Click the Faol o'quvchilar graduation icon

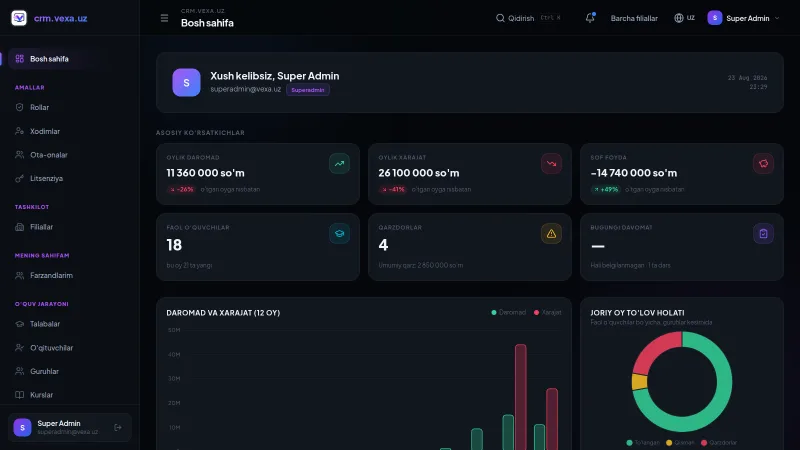(339, 234)
